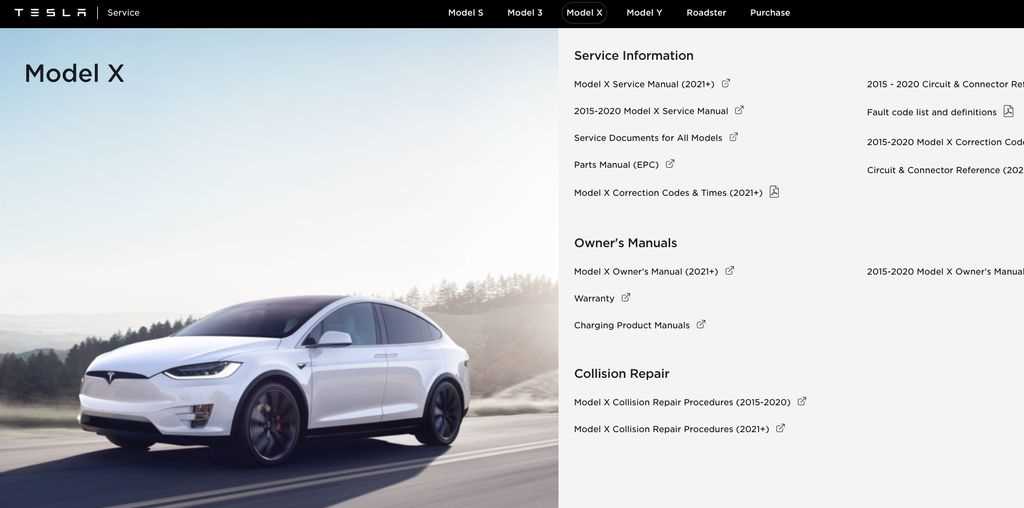Open Model X Service Manual (2021+) link

(x=644, y=84)
